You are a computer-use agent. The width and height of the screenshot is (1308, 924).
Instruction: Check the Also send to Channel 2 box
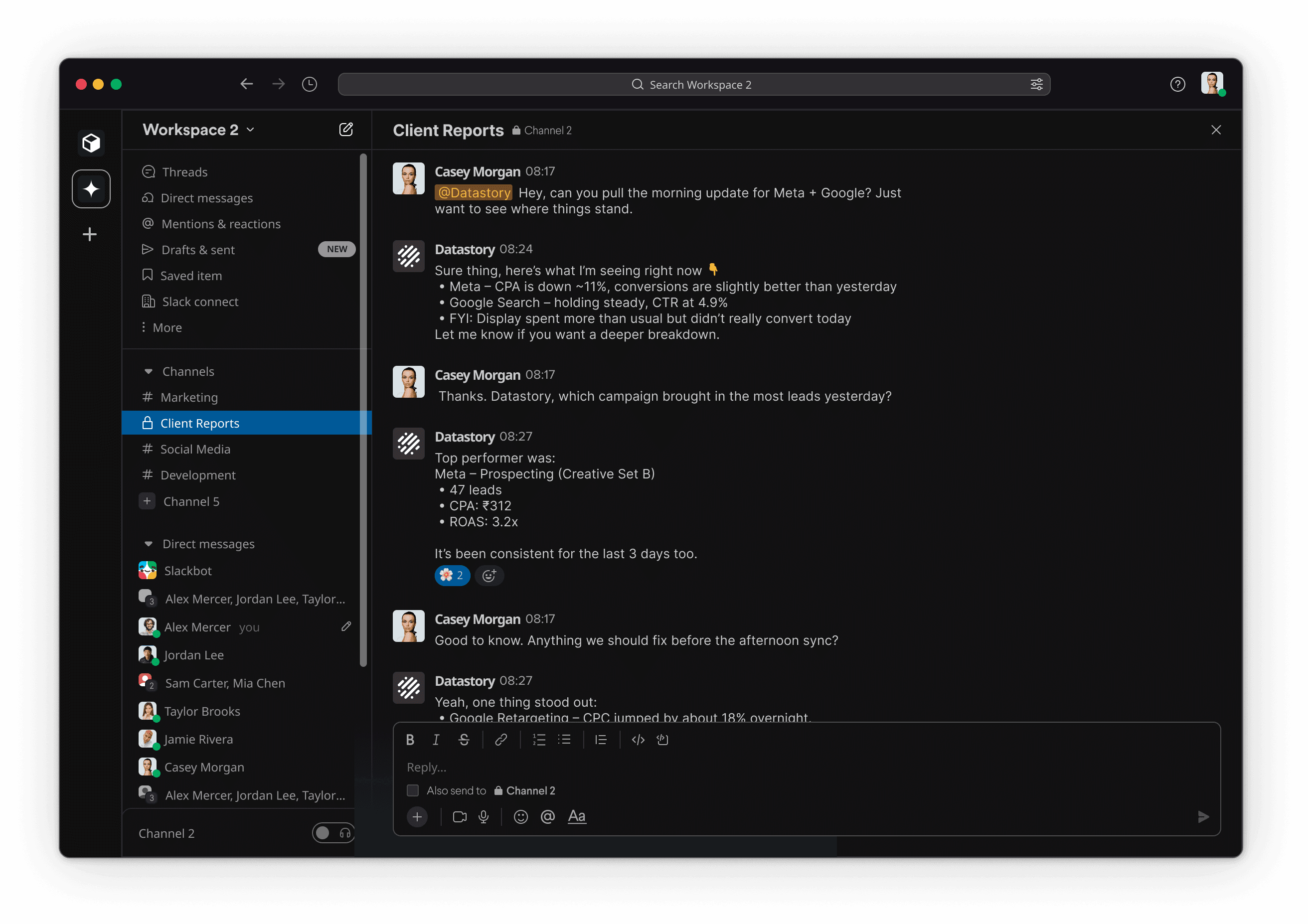point(413,791)
